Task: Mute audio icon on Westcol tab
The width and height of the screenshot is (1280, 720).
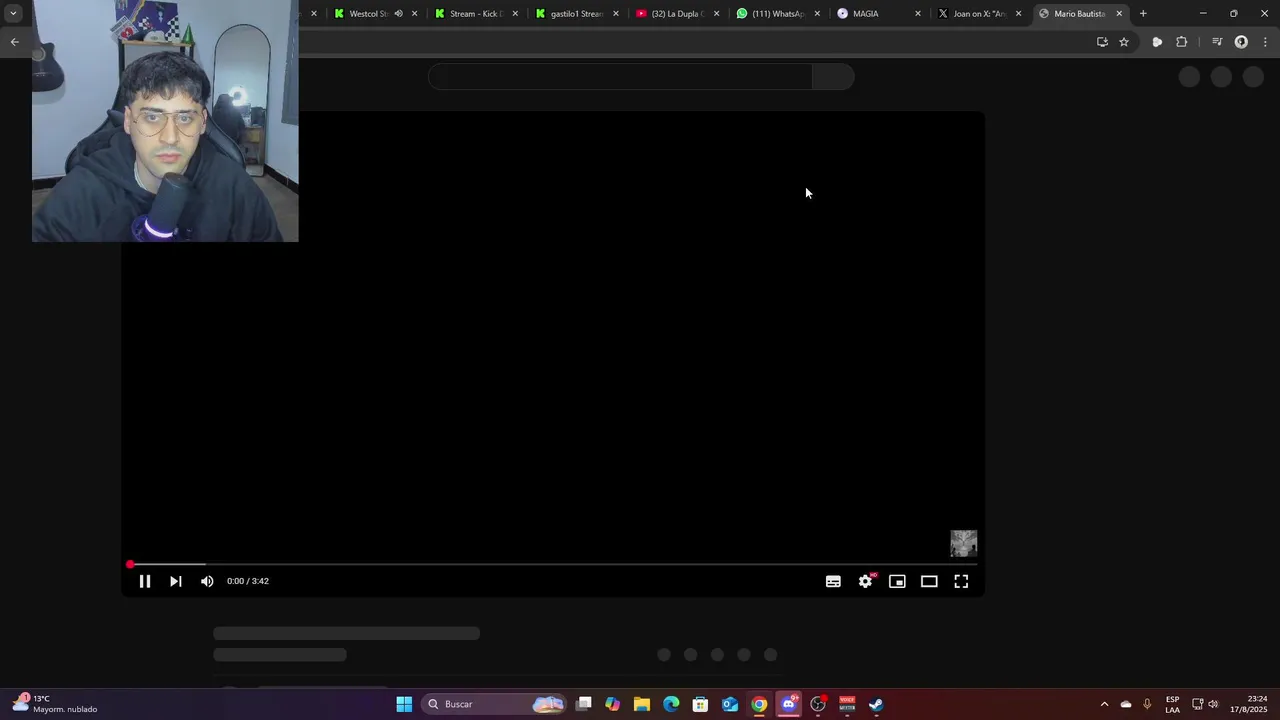Action: pos(398,14)
